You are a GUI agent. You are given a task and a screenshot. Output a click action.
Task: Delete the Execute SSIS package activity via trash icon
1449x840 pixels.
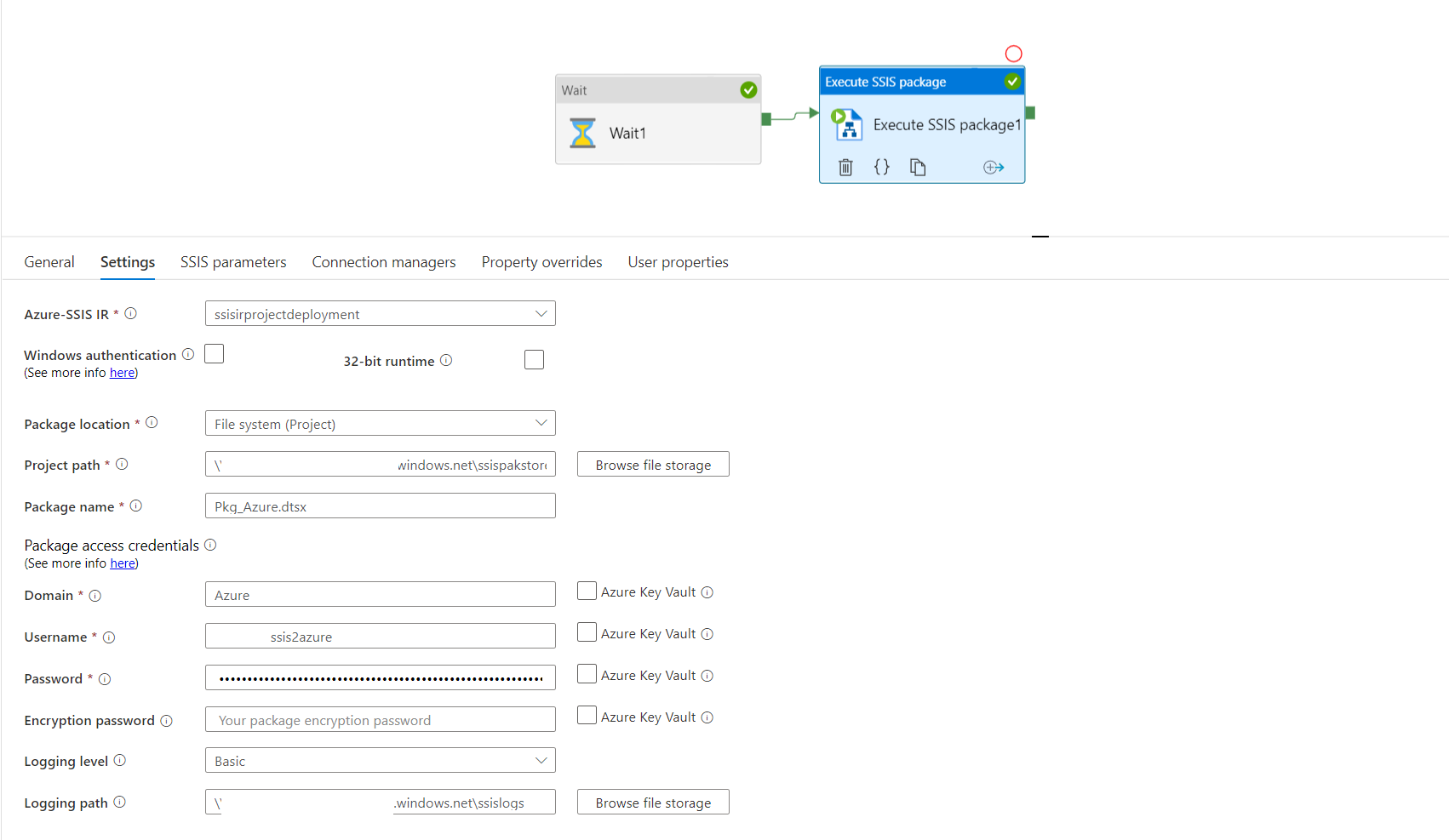[x=845, y=167]
